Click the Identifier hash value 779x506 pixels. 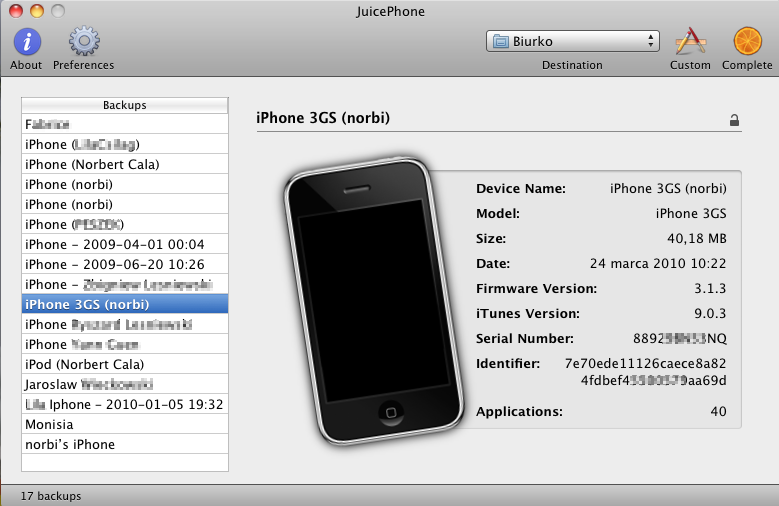point(645,372)
